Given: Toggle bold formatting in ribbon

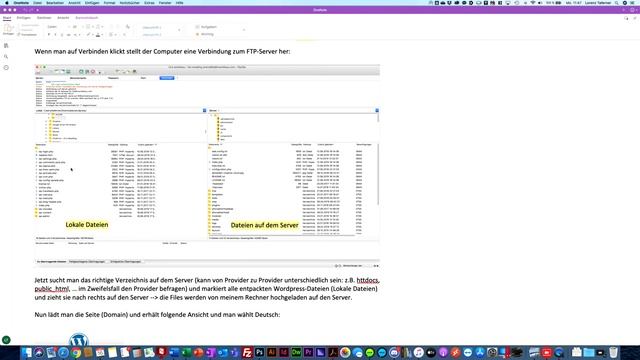Looking at the screenshot, I should pos(49,35).
